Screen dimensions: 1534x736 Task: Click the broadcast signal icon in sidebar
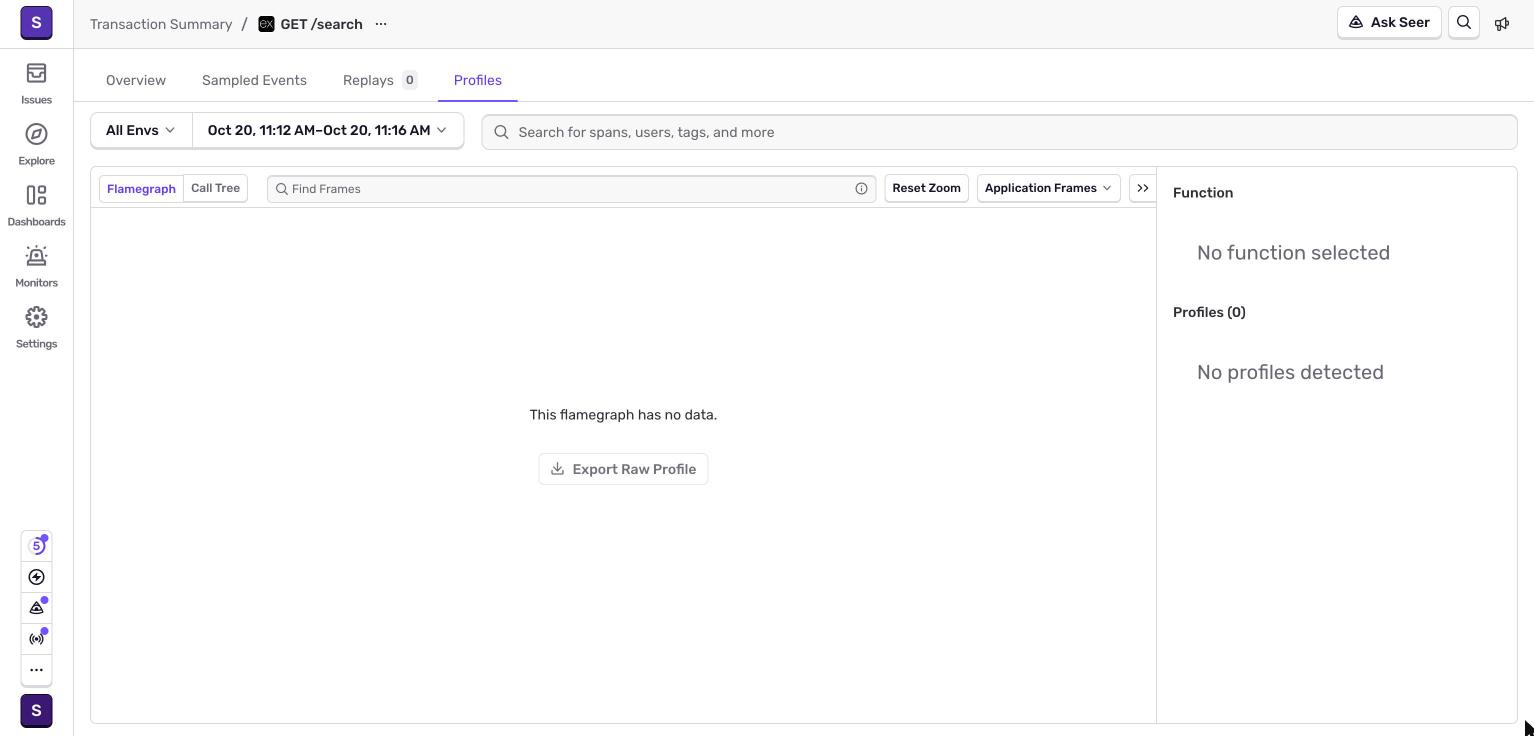tap(37, 639)
